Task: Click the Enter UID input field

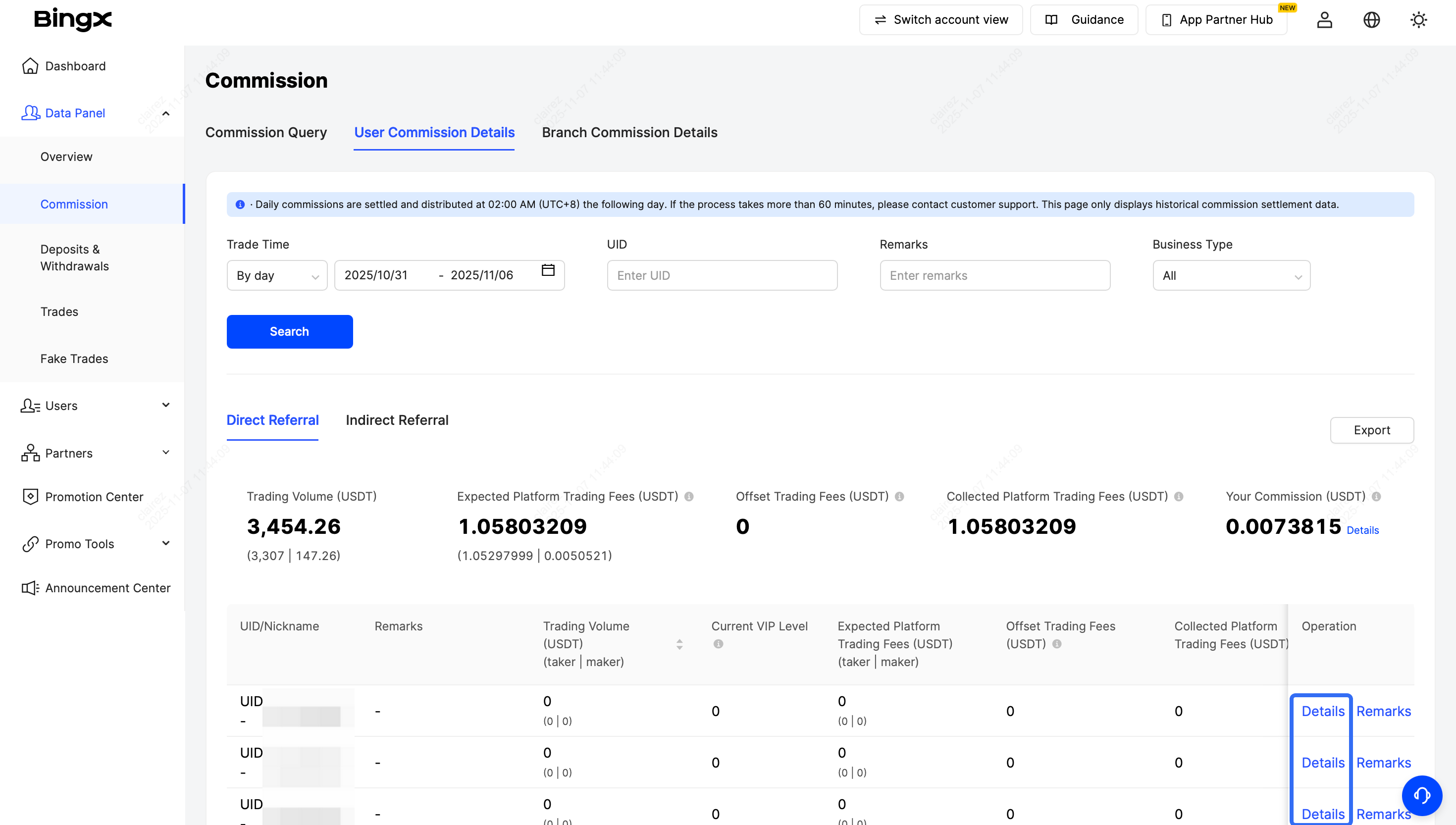Action: [722, 275]
